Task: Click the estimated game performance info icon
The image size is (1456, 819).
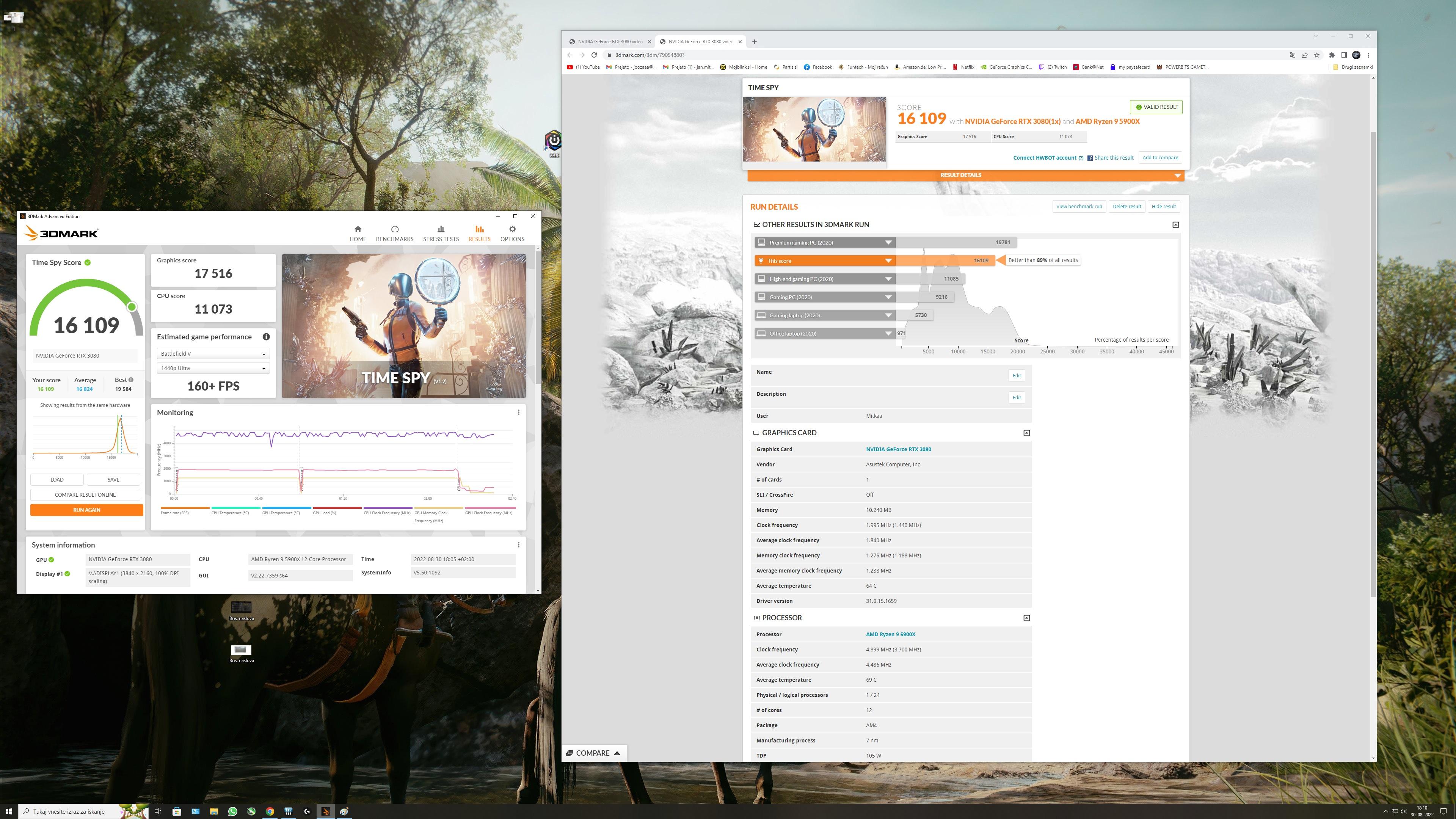Action: click(x=266, y=337)
